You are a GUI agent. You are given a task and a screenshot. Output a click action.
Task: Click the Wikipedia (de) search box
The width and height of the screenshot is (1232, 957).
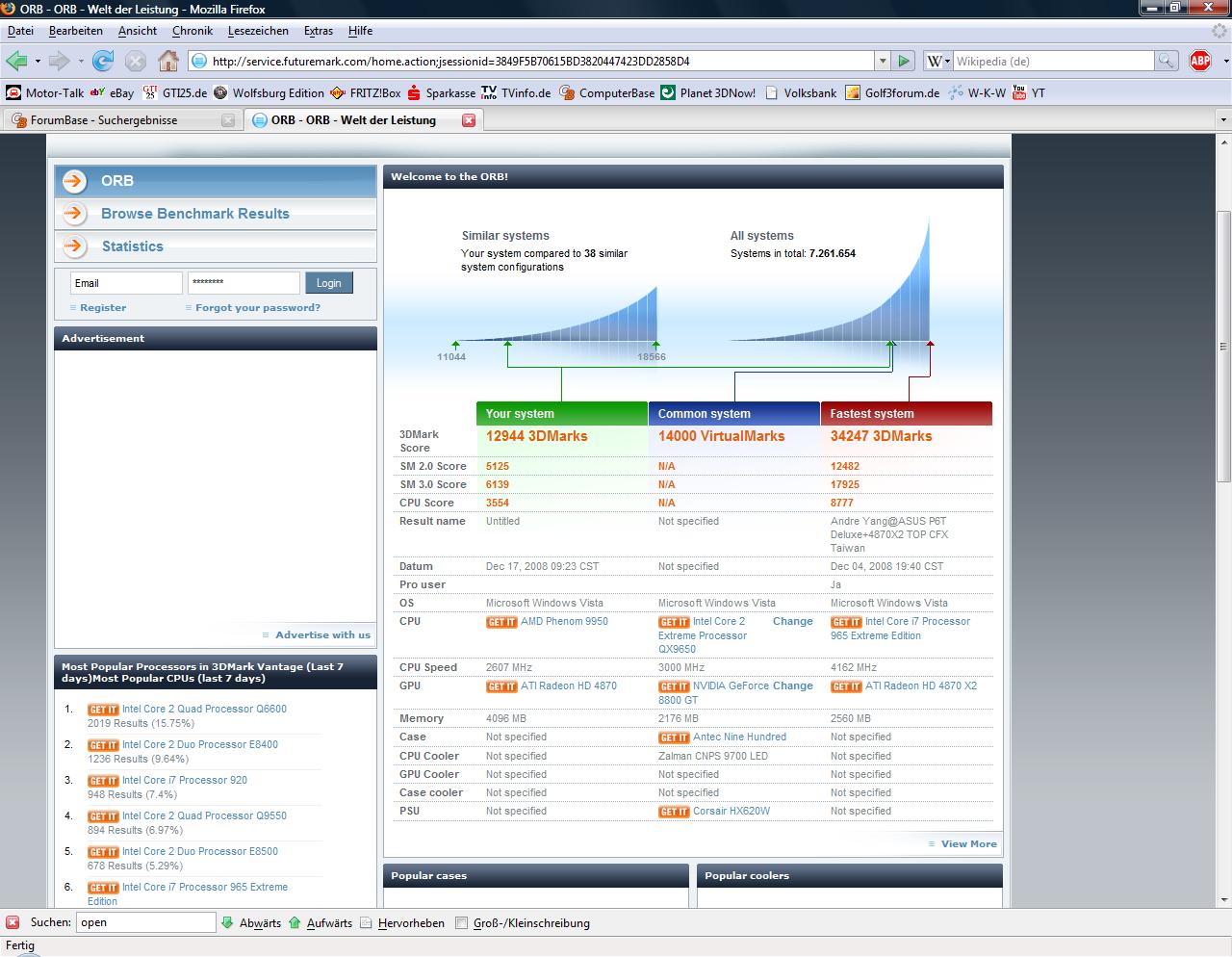[x=1053, y=61]
